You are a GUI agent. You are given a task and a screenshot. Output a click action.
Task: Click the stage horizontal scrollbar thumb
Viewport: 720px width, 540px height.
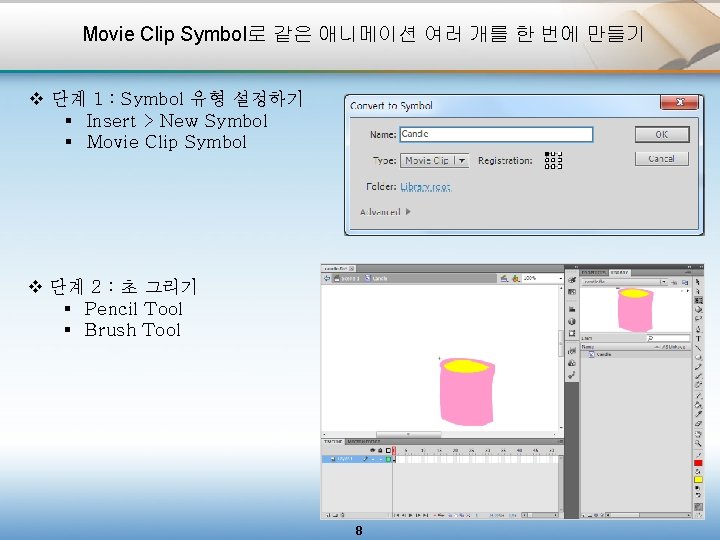409,434
